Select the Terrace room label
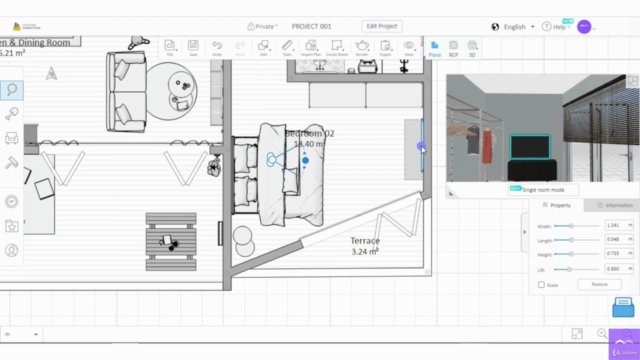Image resolution: width=640 pixels, height=360 pixels. (x=365, y=241)
